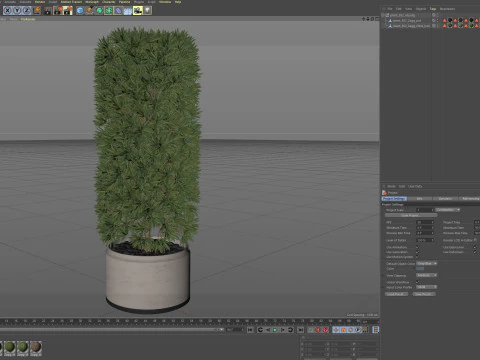Render the active view
The height and width of the screenshot is (360, 480).
(x=48, y=11)
